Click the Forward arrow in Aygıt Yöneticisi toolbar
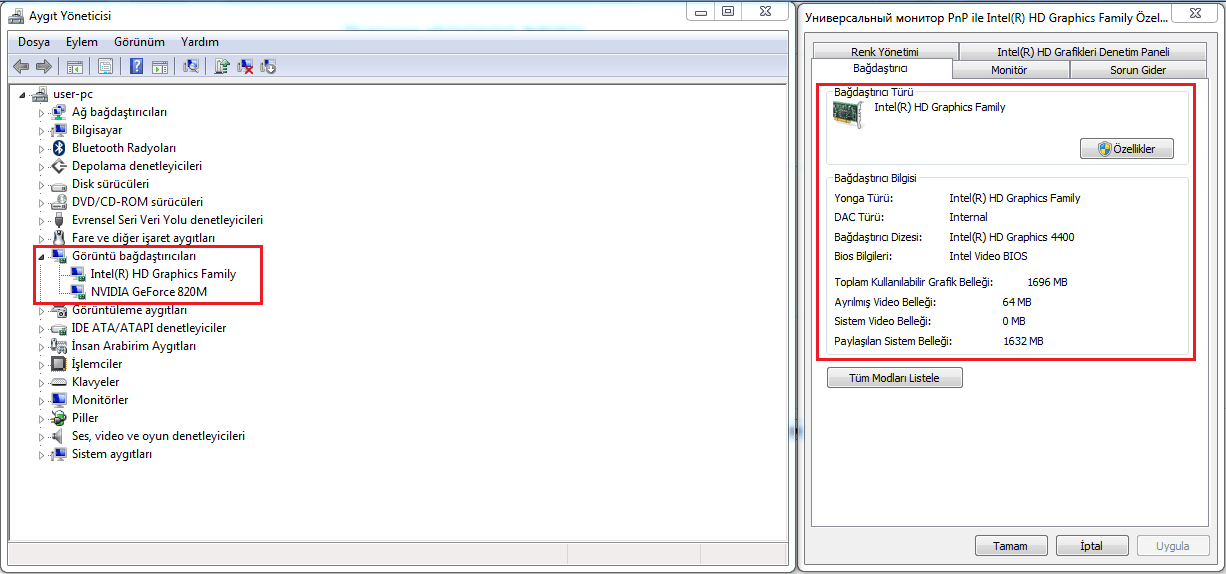 point(43,66)
